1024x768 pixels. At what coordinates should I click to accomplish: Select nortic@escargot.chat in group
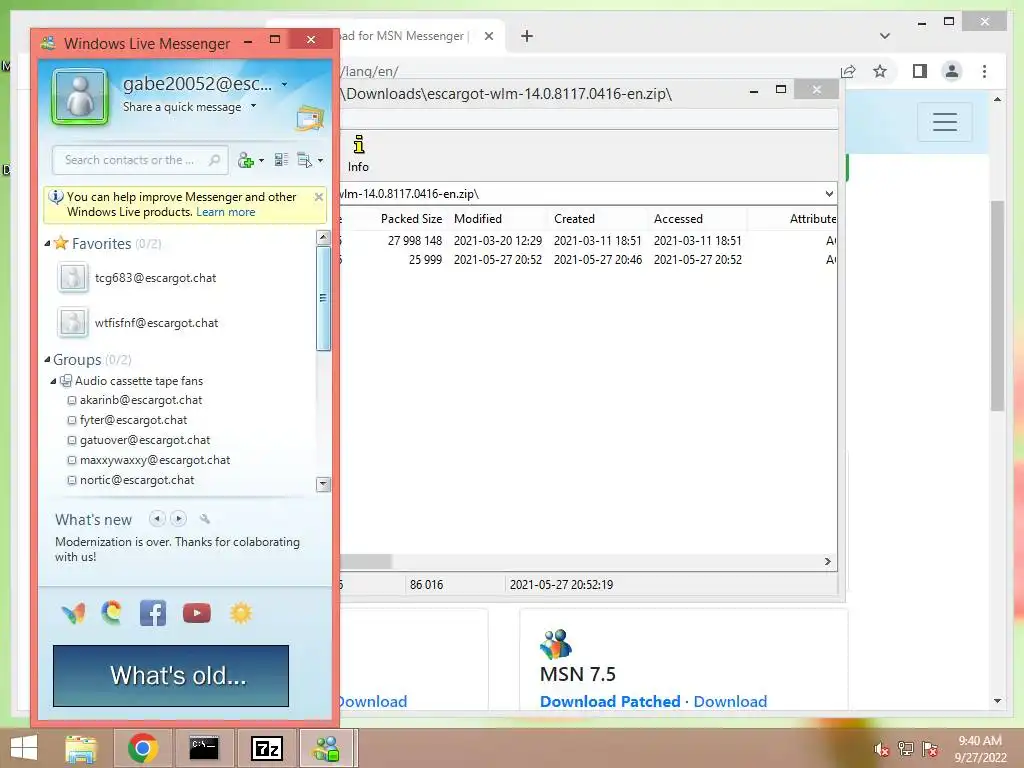pyautogui.click(x=137, y=480)
